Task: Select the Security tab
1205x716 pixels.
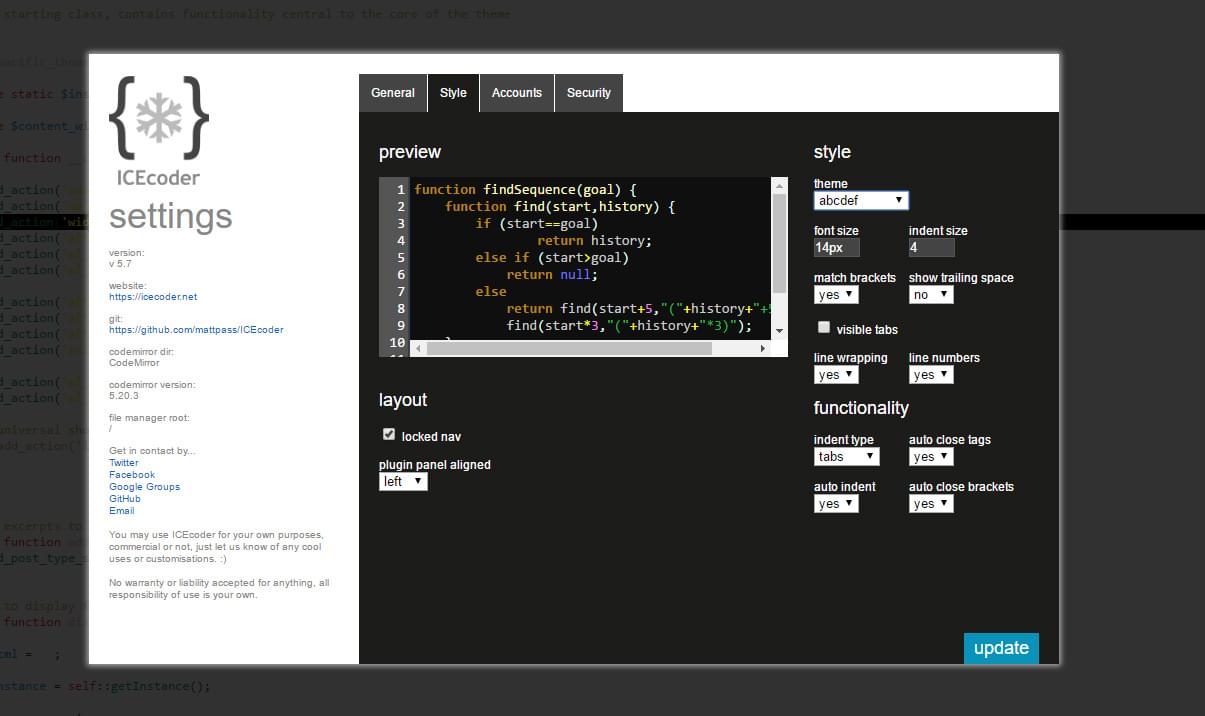Action: 588,93
